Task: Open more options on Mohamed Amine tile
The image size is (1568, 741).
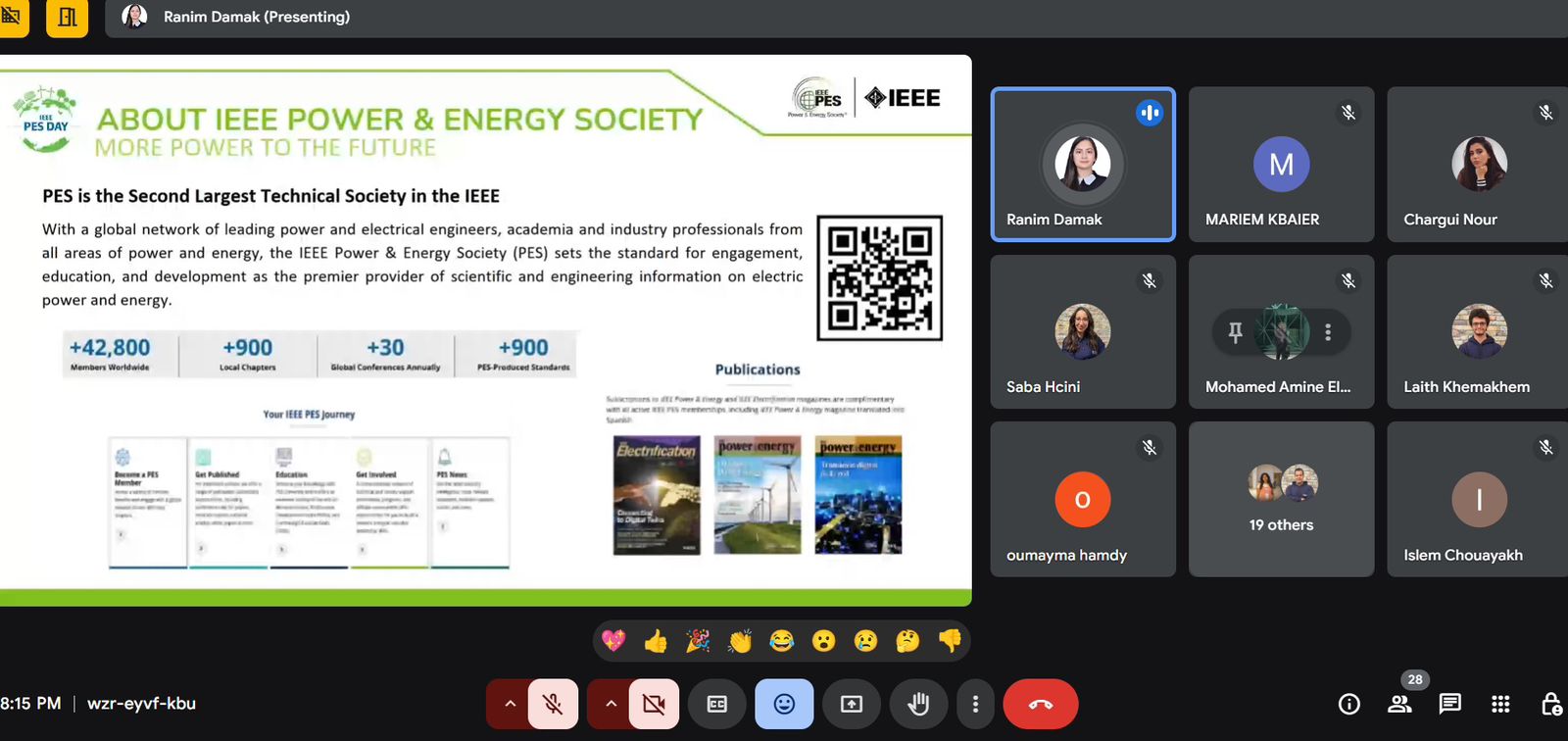Action: (x=1328, y=332)
